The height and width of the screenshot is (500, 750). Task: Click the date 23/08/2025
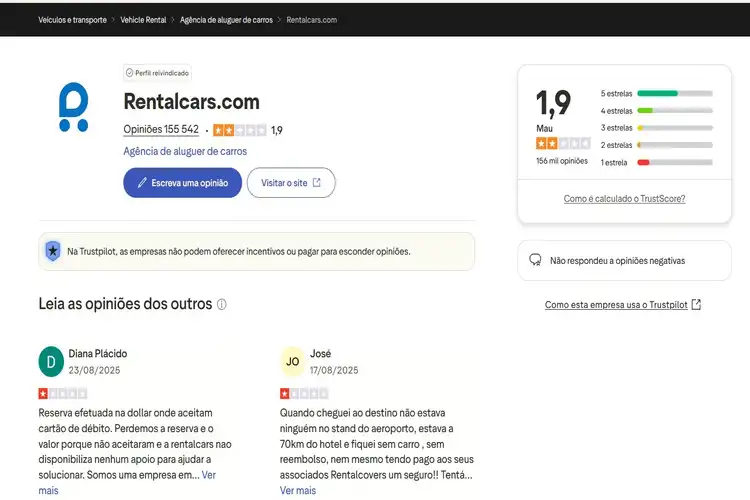coord(94,370)
